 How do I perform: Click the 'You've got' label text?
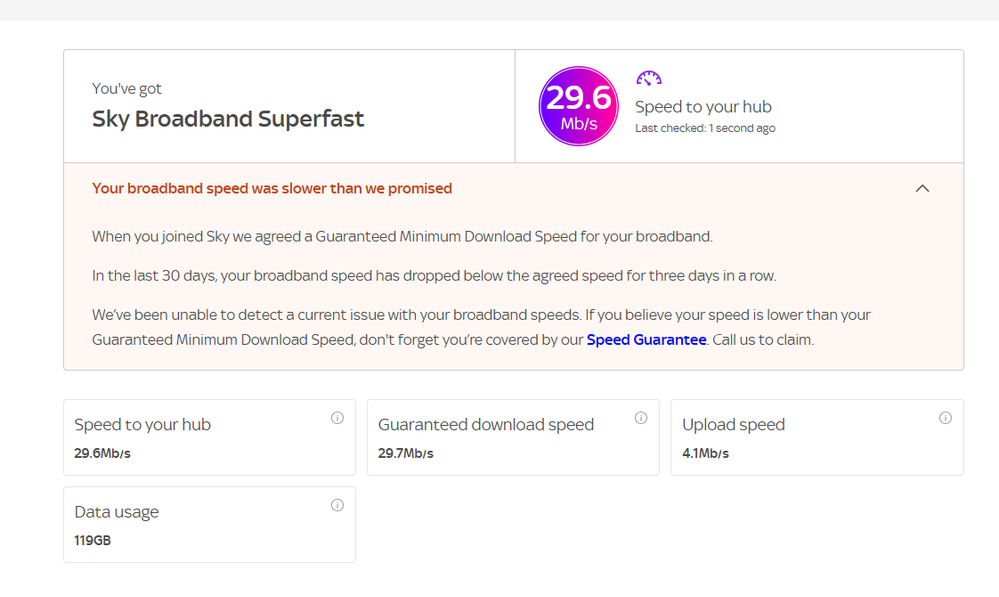coord(127,89)
